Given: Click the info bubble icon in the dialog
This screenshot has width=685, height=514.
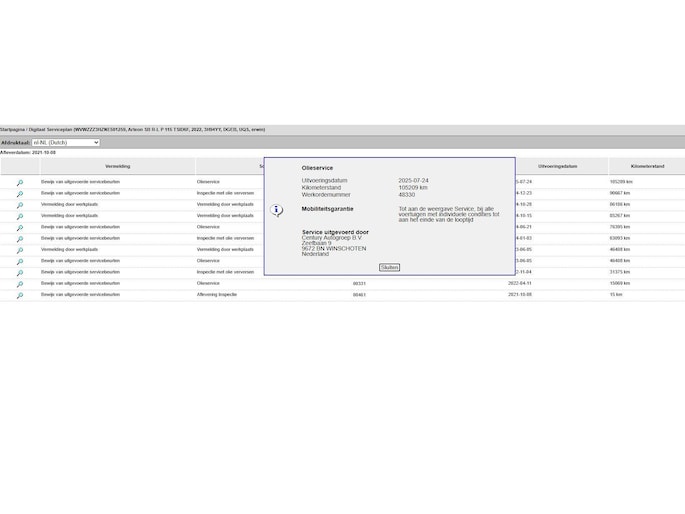Looking at the screenshot, I should tap(277, 211).
